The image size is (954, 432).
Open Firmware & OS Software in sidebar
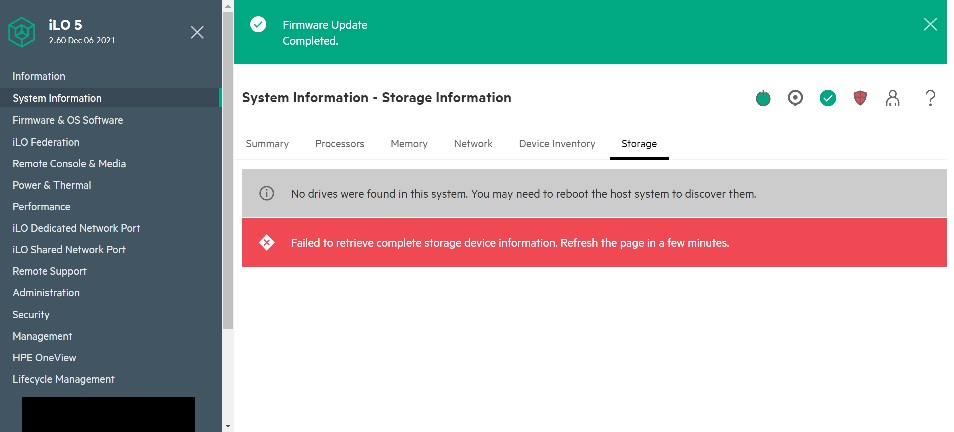click(68, 120)
